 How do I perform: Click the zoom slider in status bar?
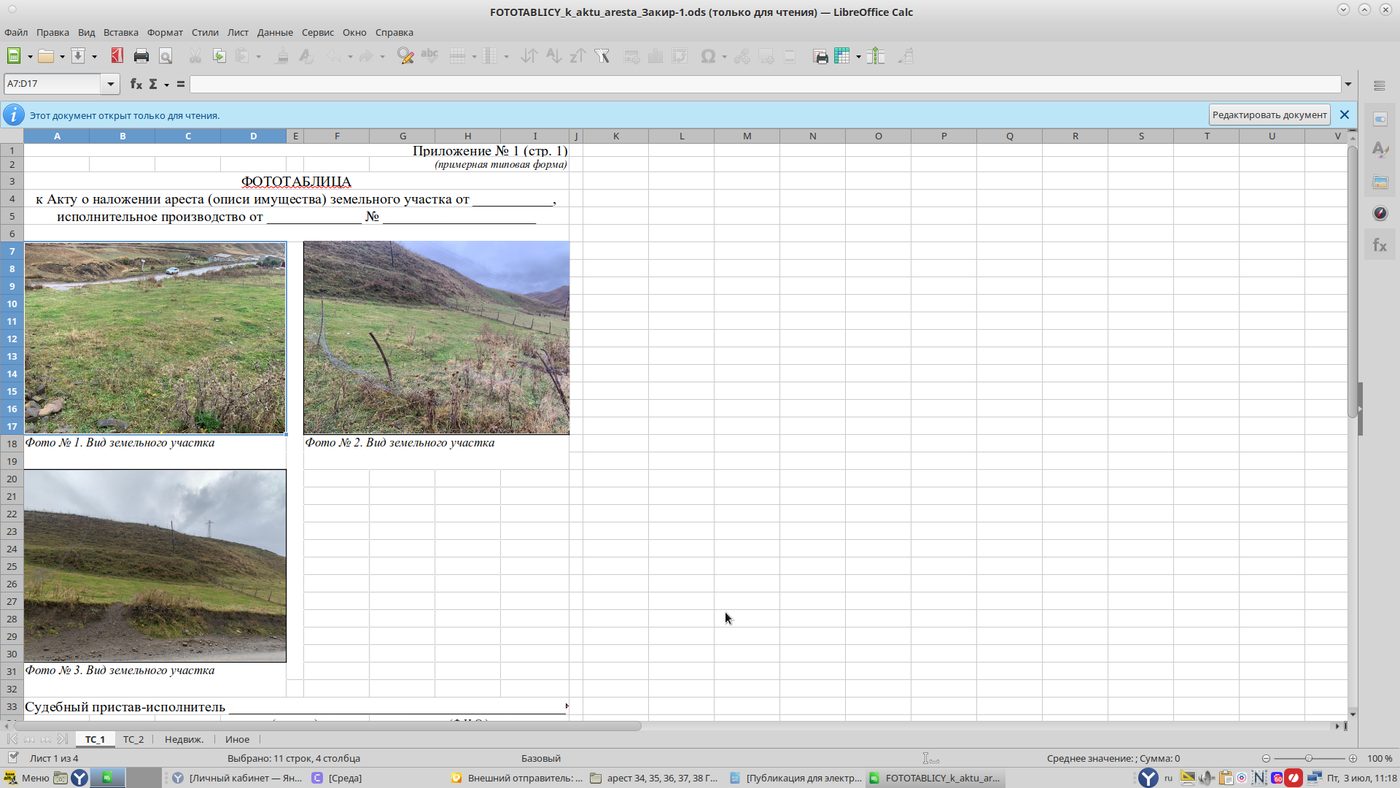(1308, 759)
